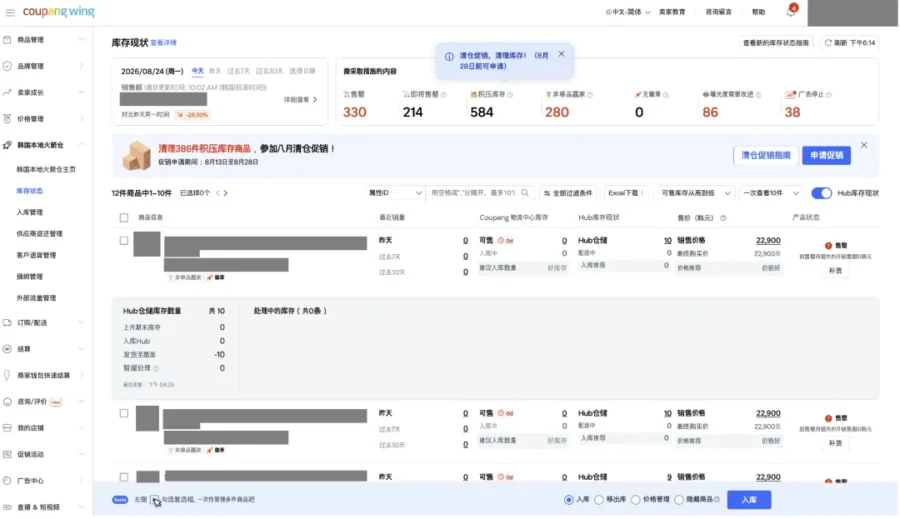Click the 商品管理 sidebar icon

tap(7, 40)
